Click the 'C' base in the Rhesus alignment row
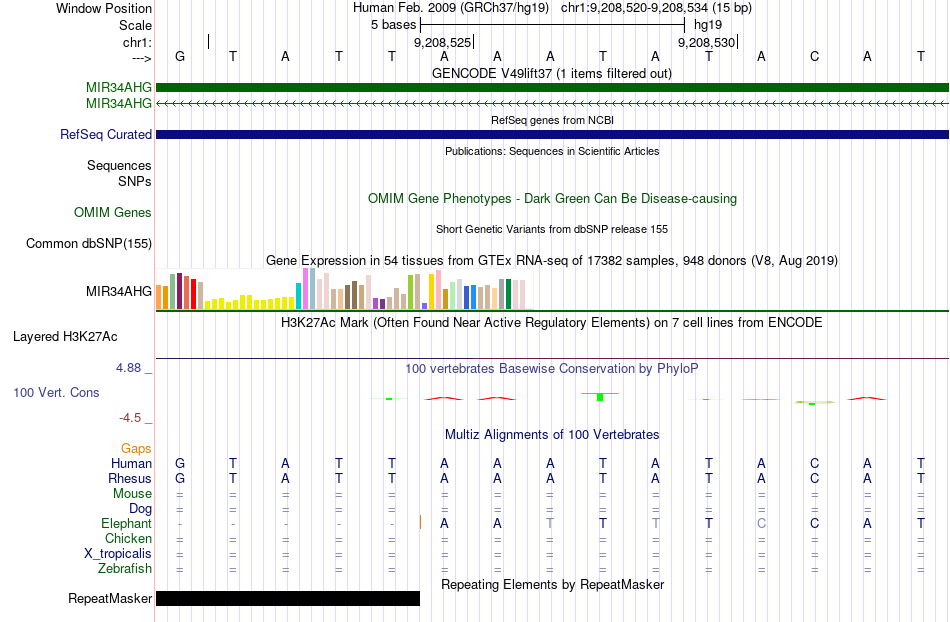This screenshot has height=622, width=950. pos(814,478)
